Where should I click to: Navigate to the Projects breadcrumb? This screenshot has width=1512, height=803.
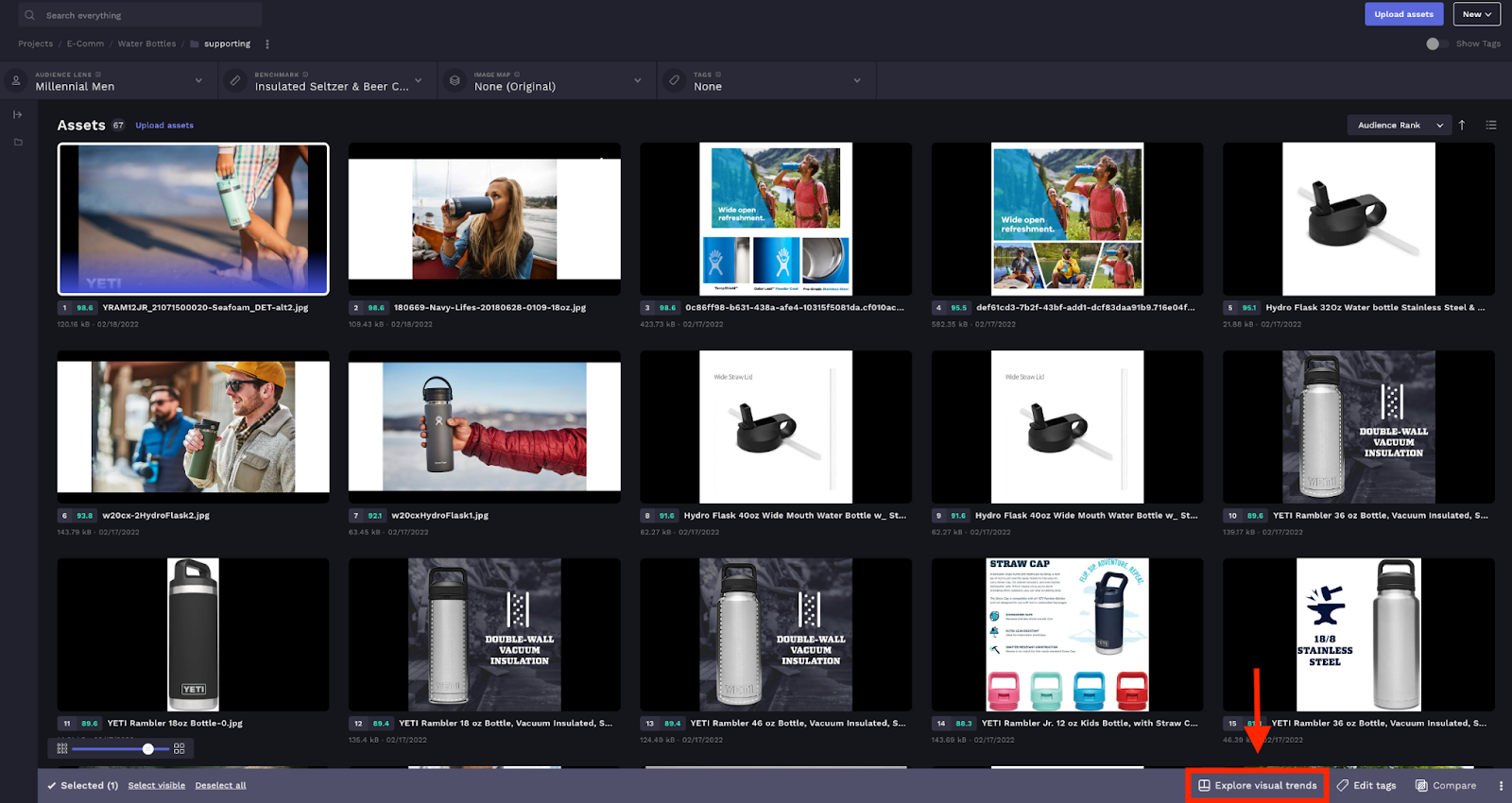coord(36,43)
